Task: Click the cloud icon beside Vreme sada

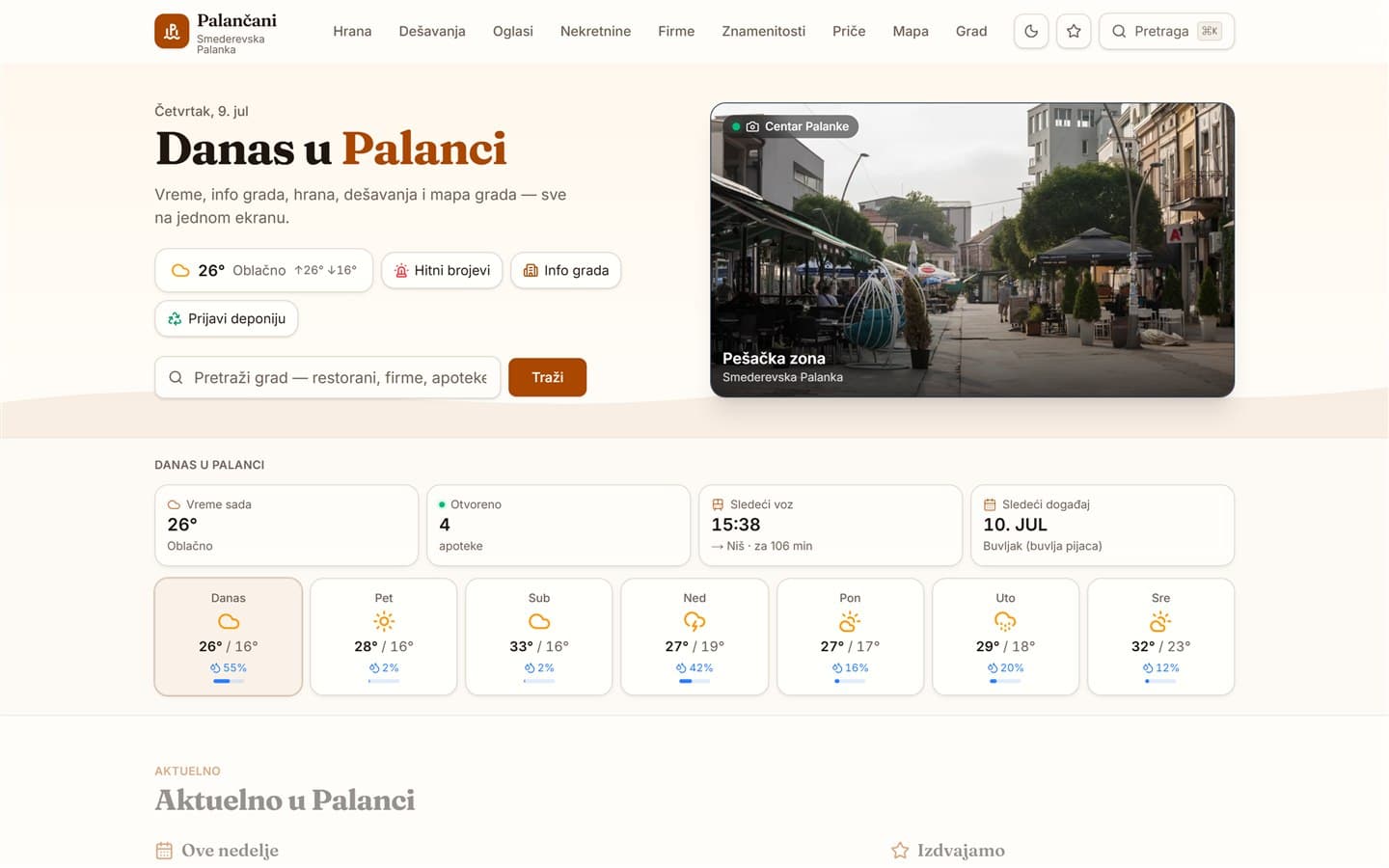Action: point(174,504)
